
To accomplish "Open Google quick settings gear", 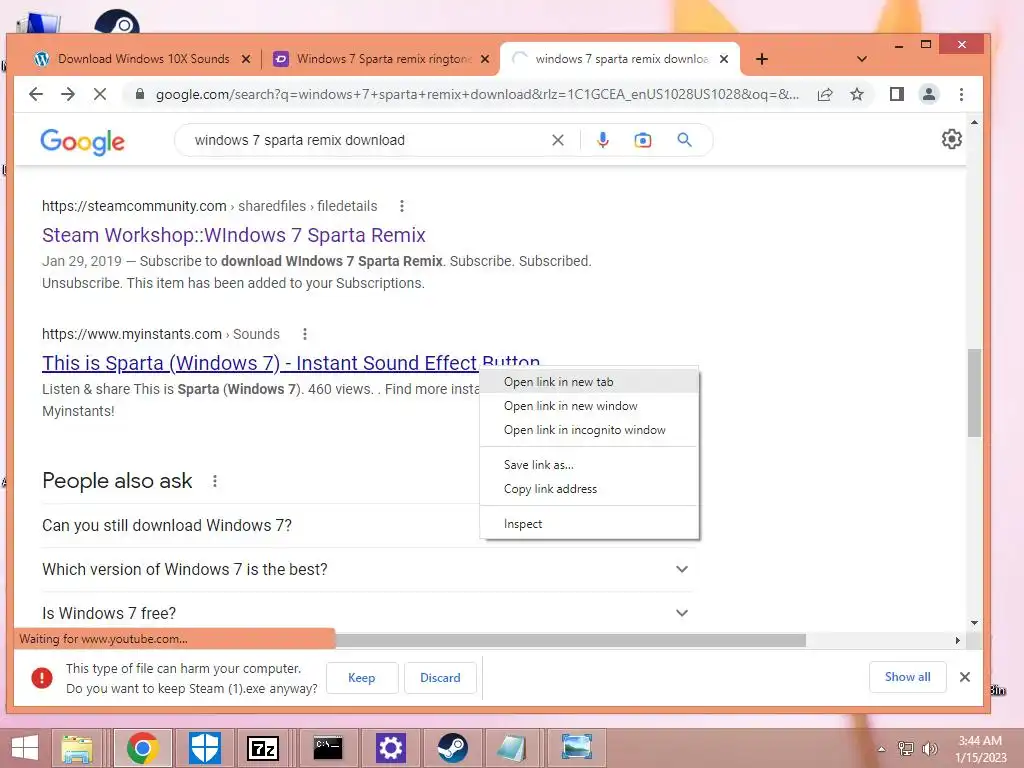I will [952, 138].
